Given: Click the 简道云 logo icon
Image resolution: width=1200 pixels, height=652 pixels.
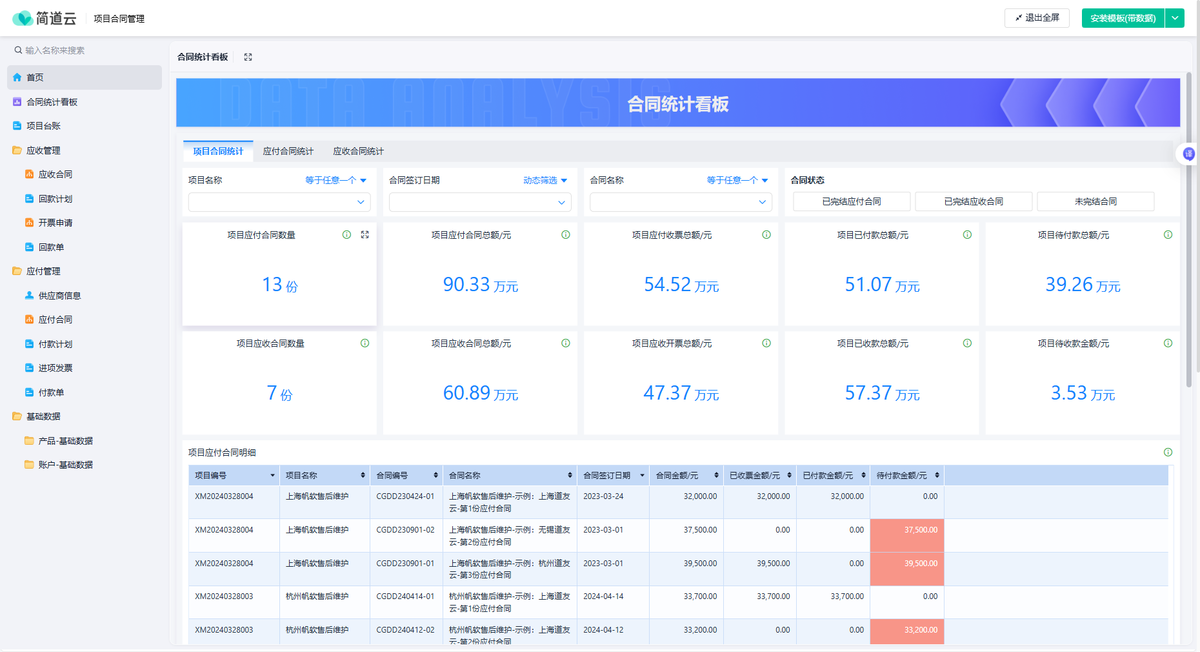Looking at the screenshot, I should (22, 18).
